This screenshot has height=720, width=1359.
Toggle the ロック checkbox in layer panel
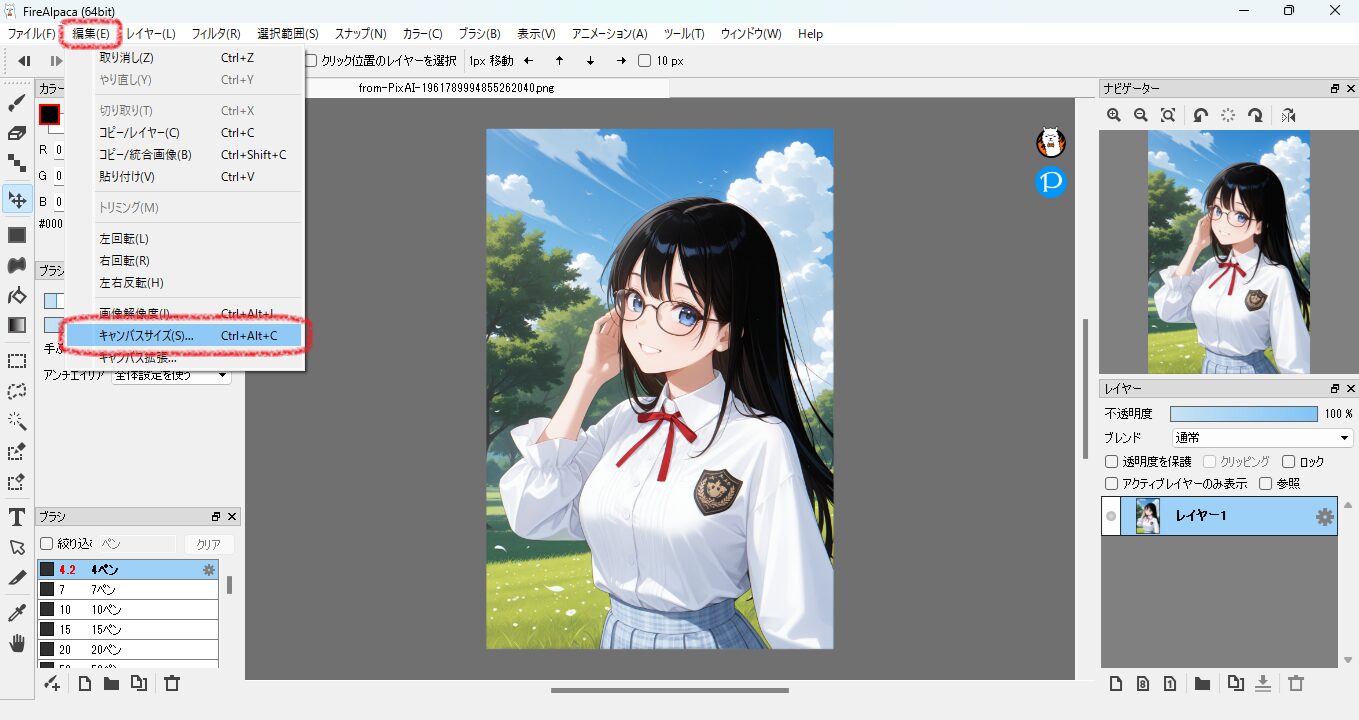pos(1288,462)
